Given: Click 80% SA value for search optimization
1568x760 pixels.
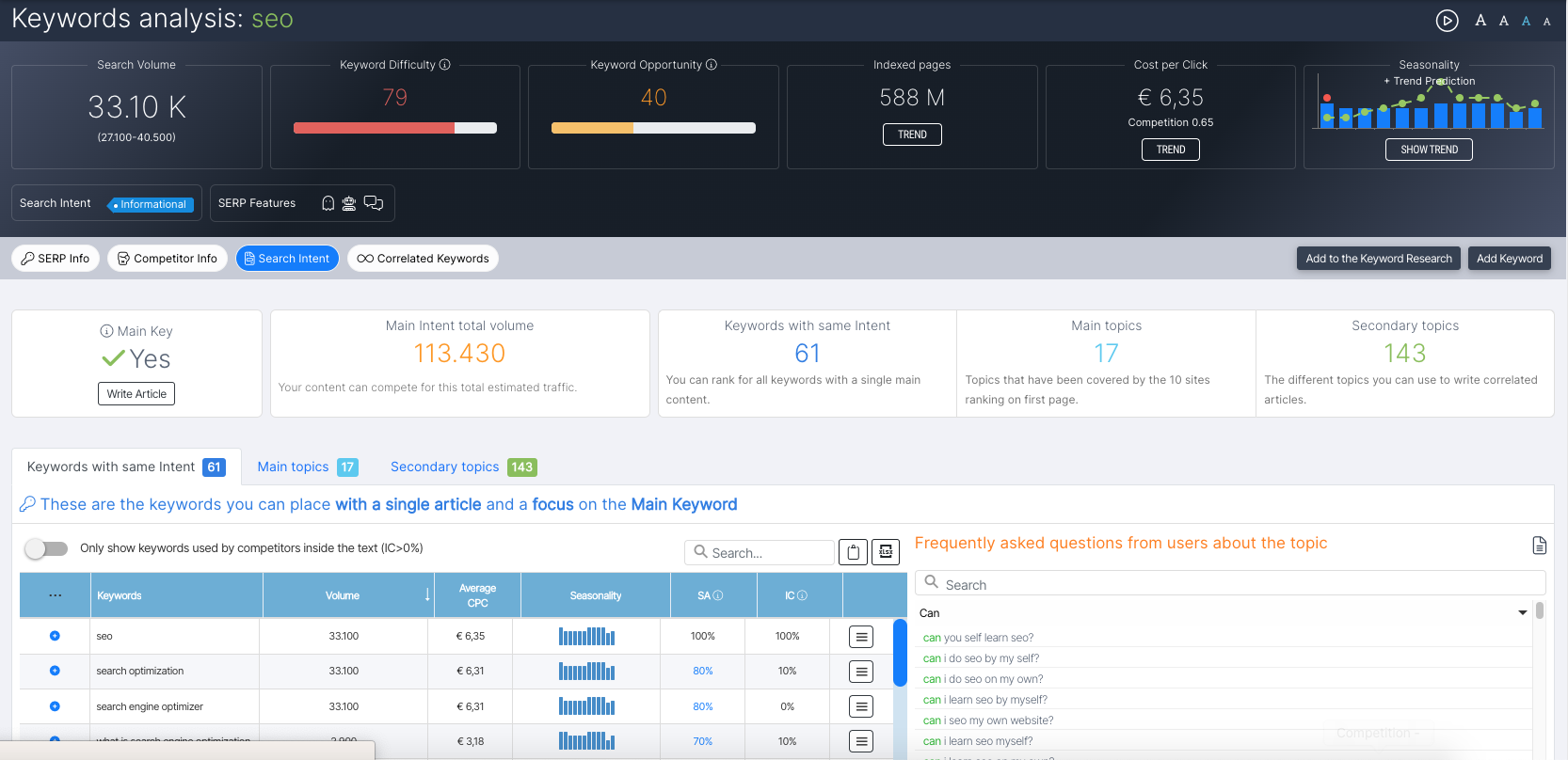Looking at the screenshot, I should (x=703, y=671).
